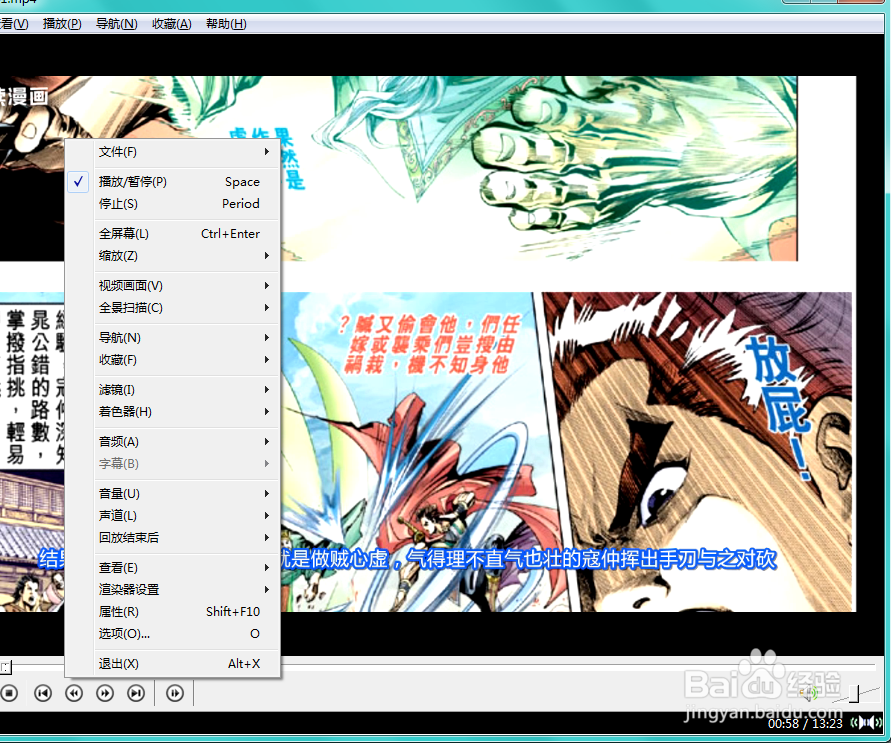The image size is (891, 743).
Task: Open the partially visible 查看(V) menu
Action: [x=14, y=24]
